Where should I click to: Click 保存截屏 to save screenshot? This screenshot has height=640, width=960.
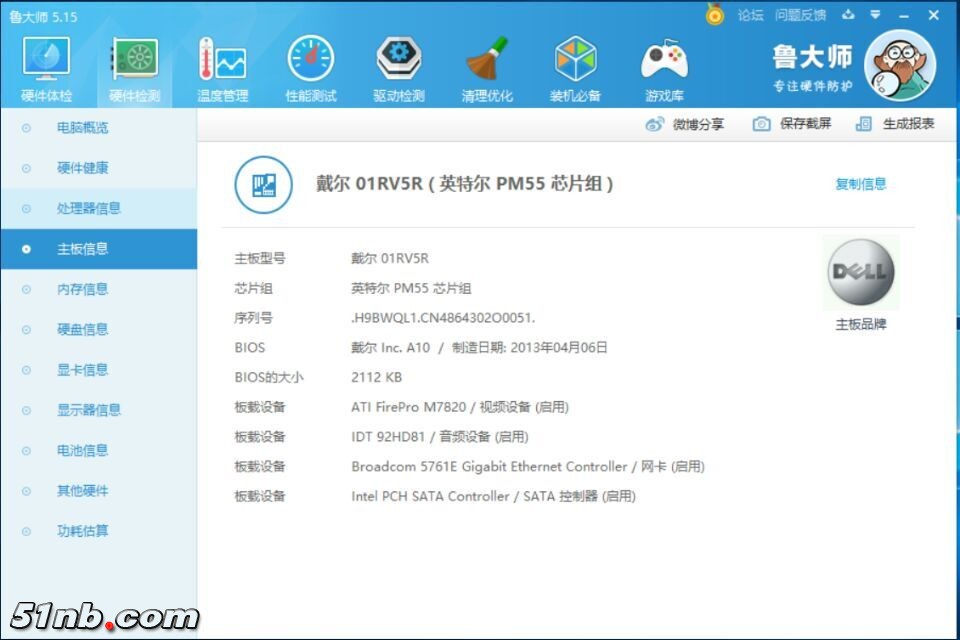(792, 124)
